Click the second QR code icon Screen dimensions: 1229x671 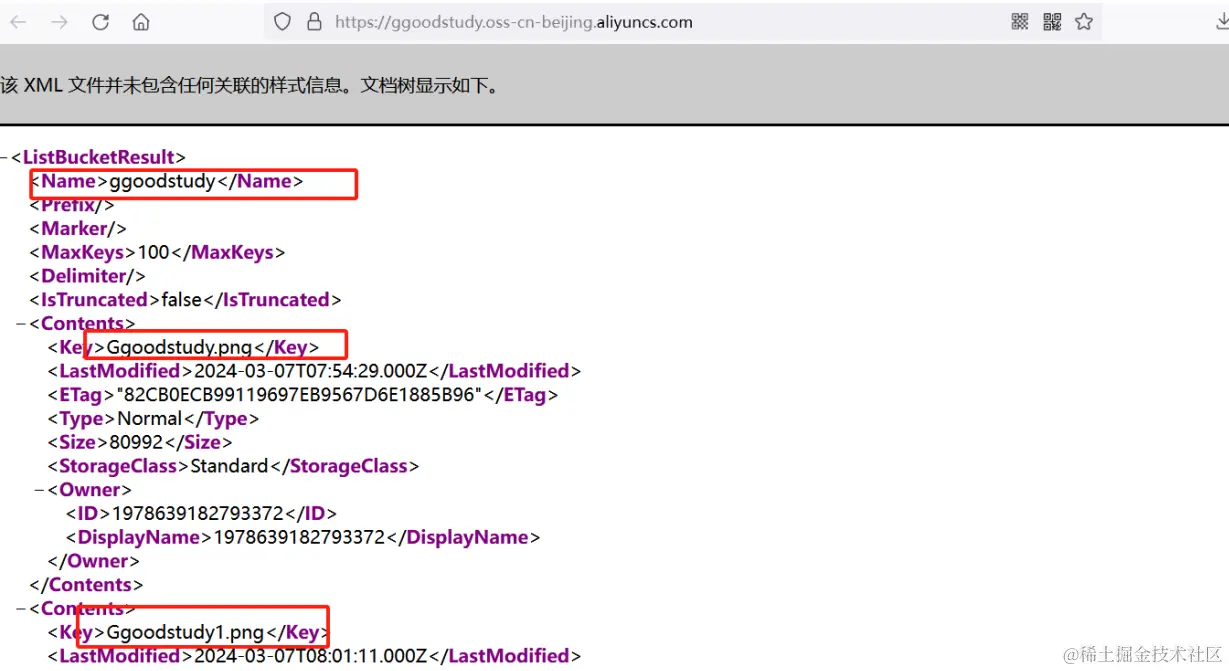pos(1052,22)
